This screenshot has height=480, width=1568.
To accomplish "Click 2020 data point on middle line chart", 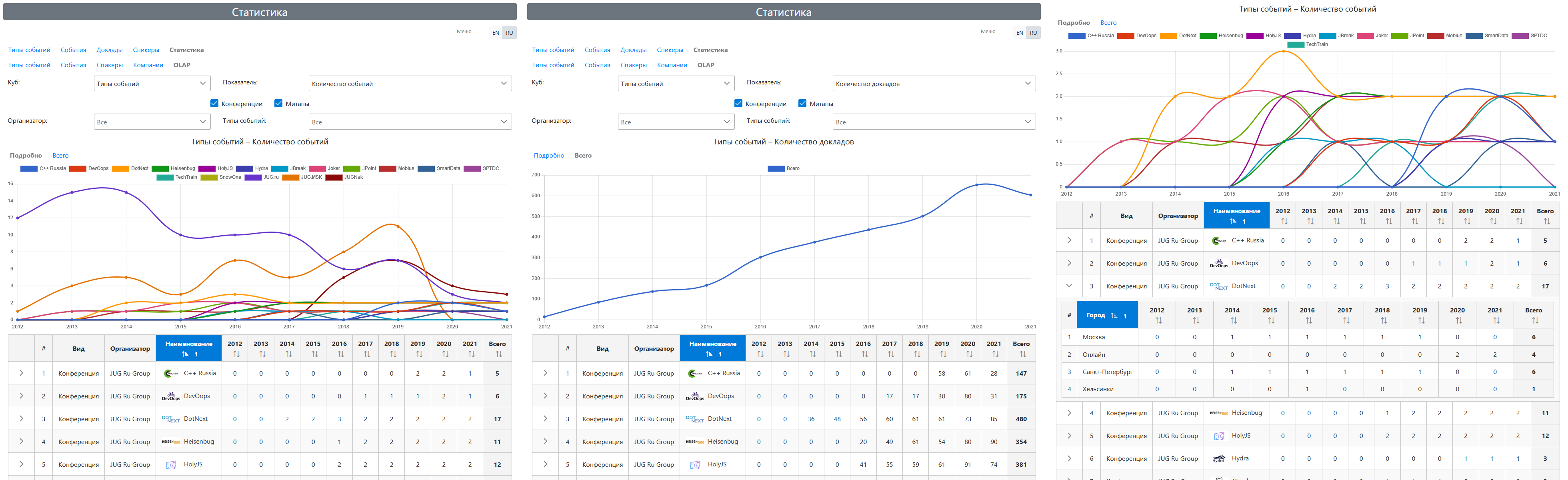I will (x=976, y=185).
